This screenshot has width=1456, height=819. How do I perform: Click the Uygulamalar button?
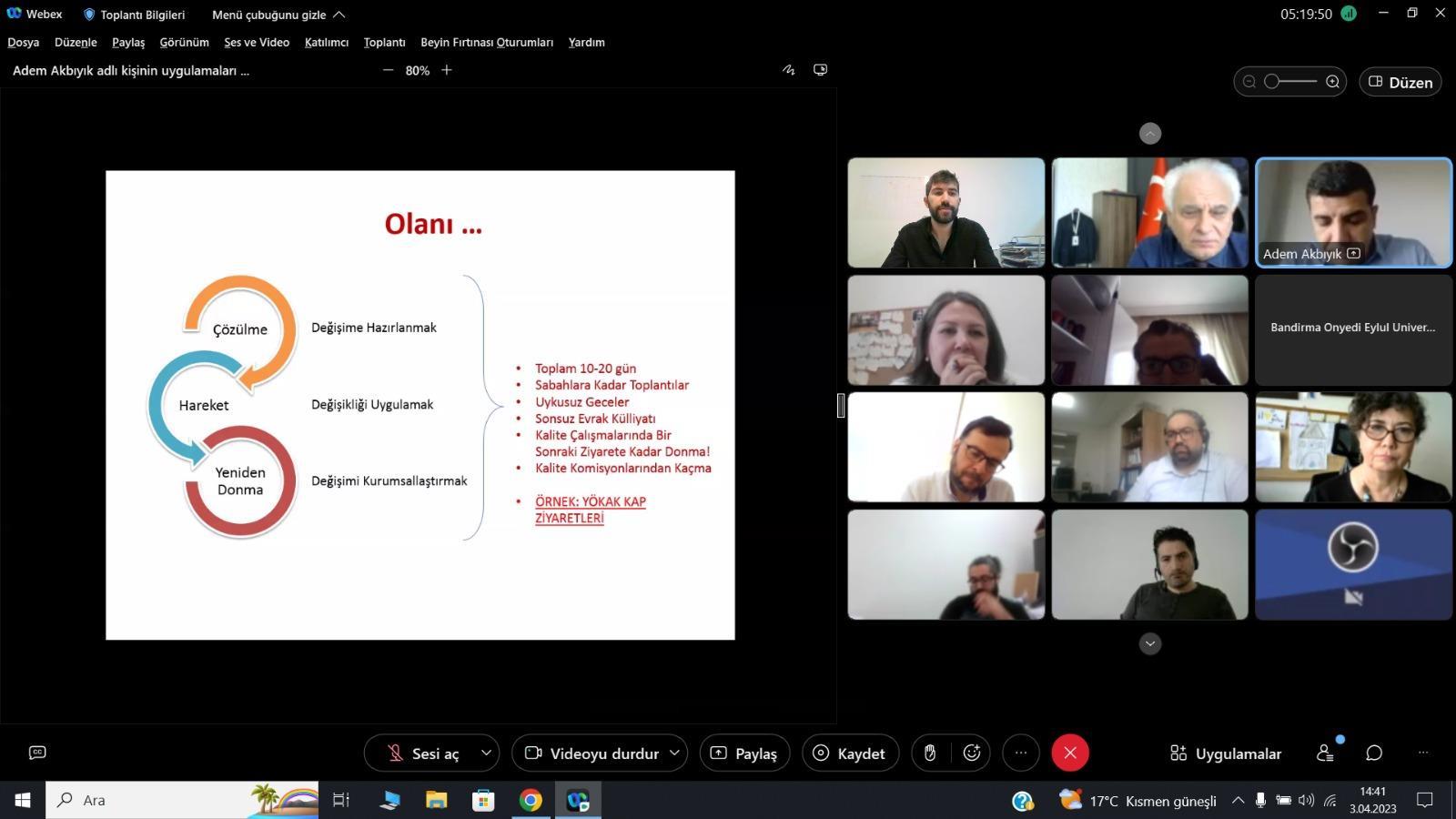1225,753
